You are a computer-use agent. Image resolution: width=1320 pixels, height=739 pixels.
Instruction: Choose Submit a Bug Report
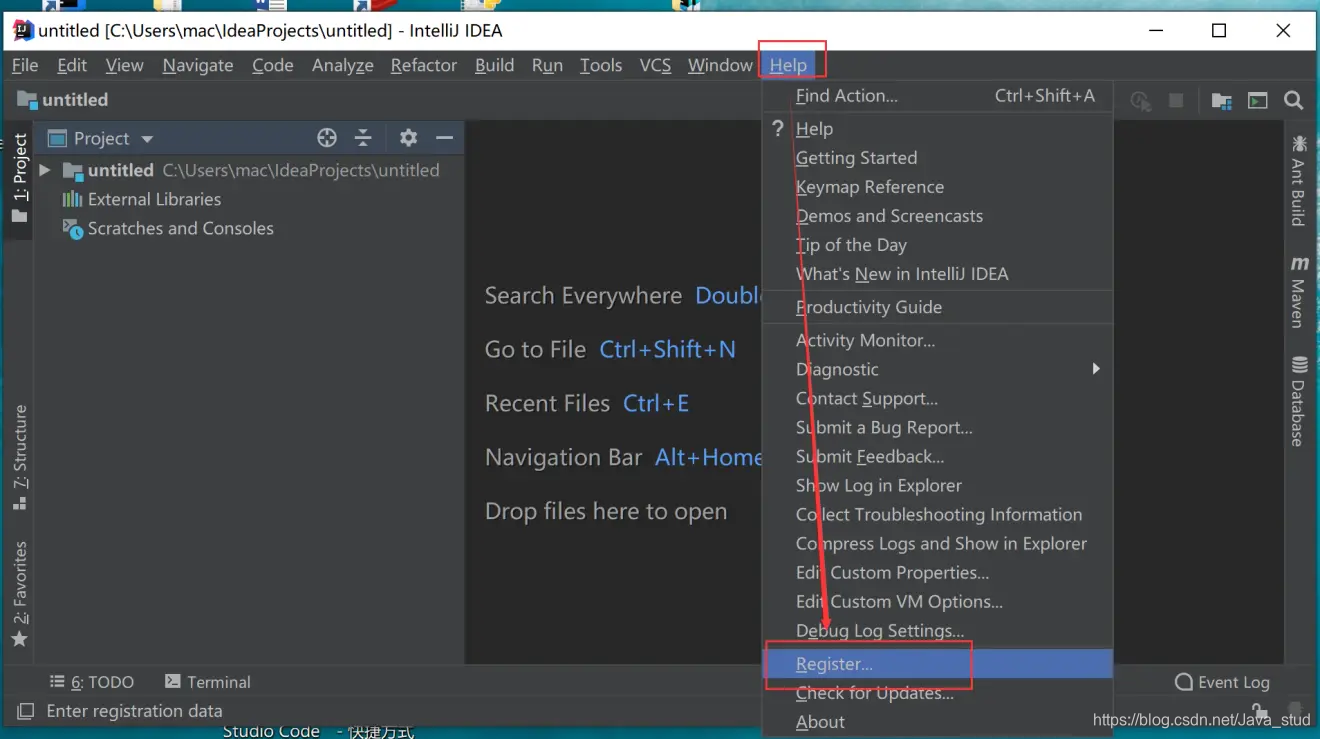coord(938,427)
